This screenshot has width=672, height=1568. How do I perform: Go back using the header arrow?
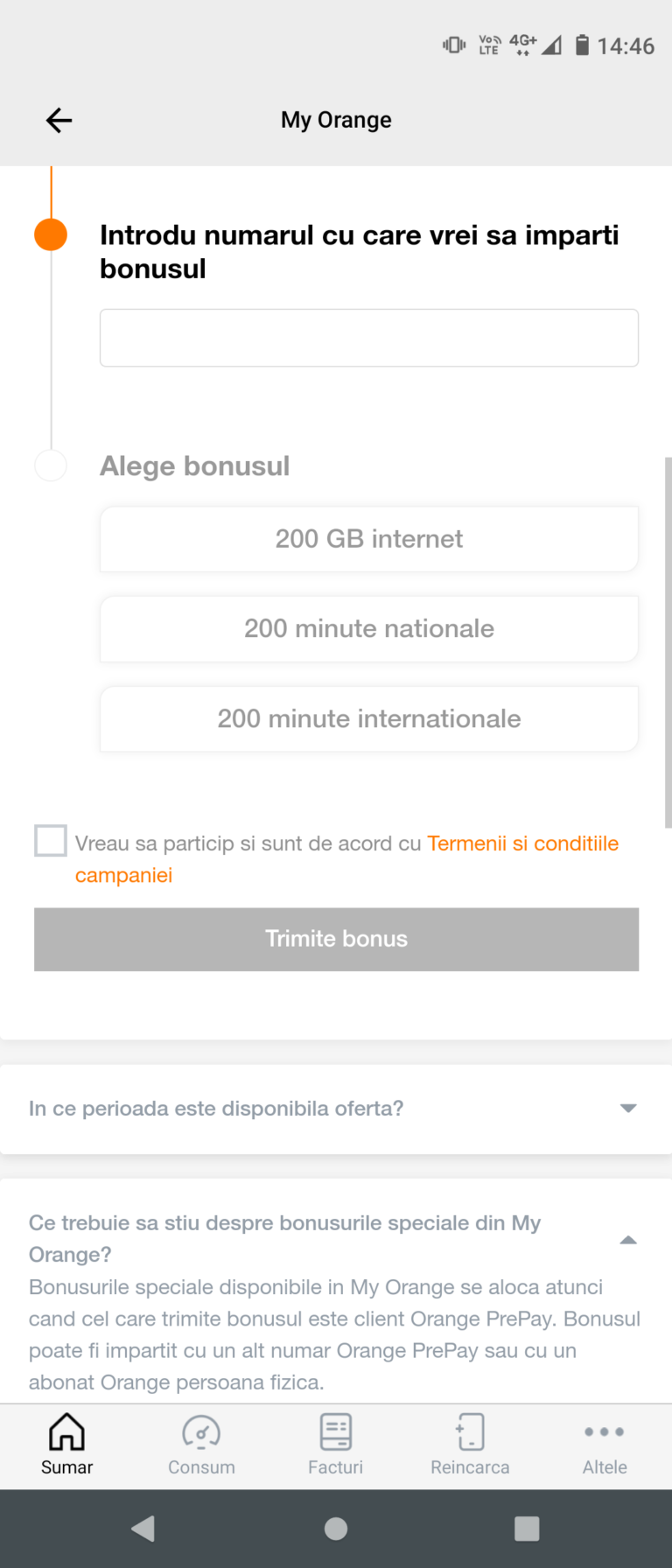[x=59, y=120]
